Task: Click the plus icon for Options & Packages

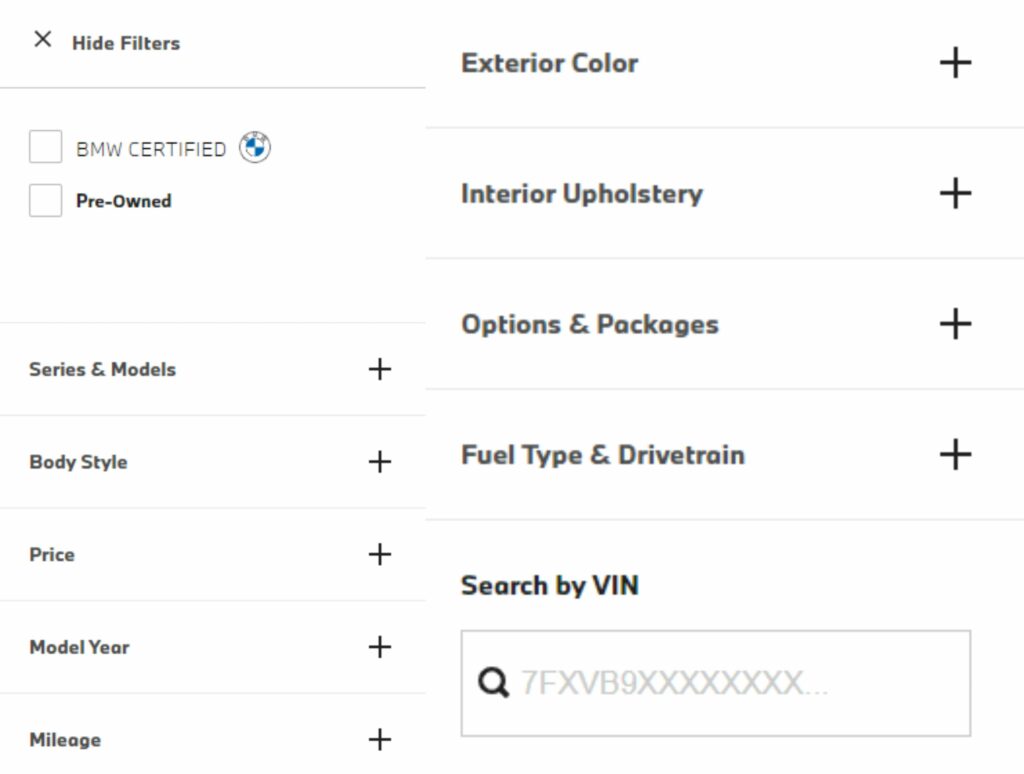Action: coord(956,324)
